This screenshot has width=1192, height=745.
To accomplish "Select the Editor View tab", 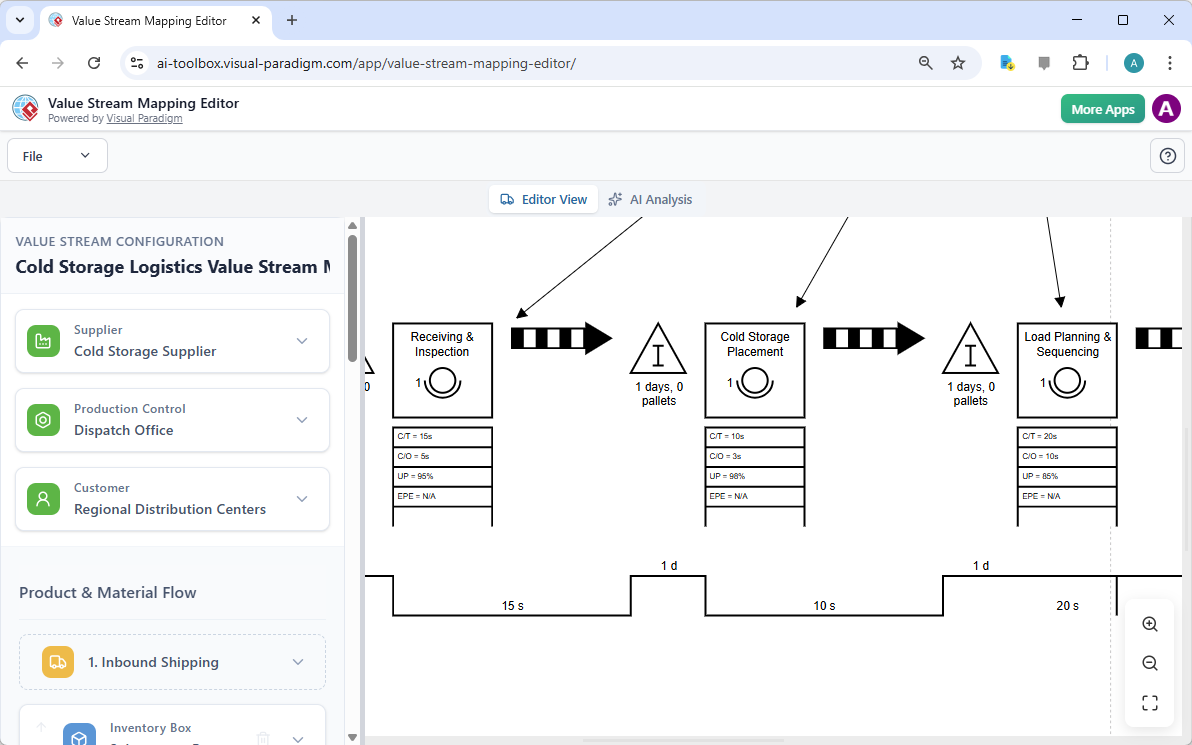I will pos(543,199).
